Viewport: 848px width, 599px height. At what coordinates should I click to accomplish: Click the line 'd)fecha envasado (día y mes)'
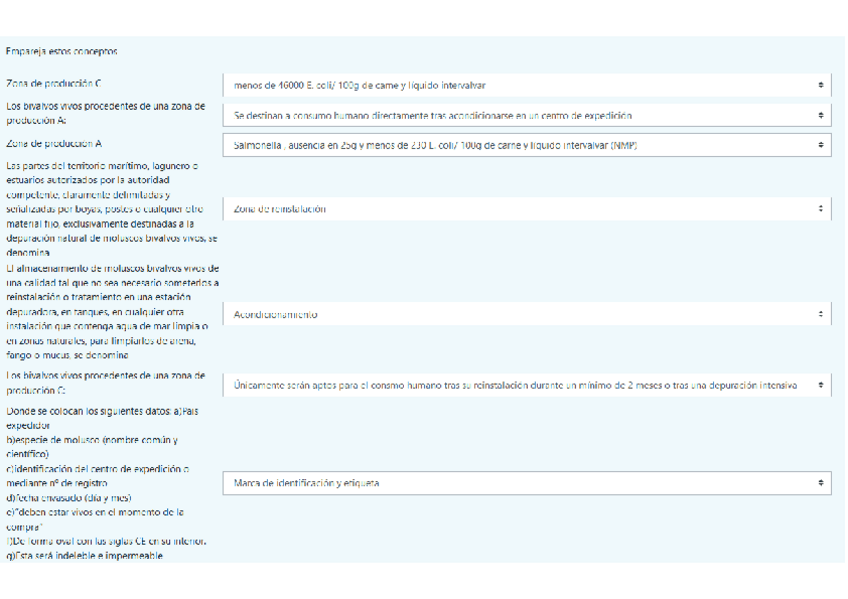coord(69,498)
